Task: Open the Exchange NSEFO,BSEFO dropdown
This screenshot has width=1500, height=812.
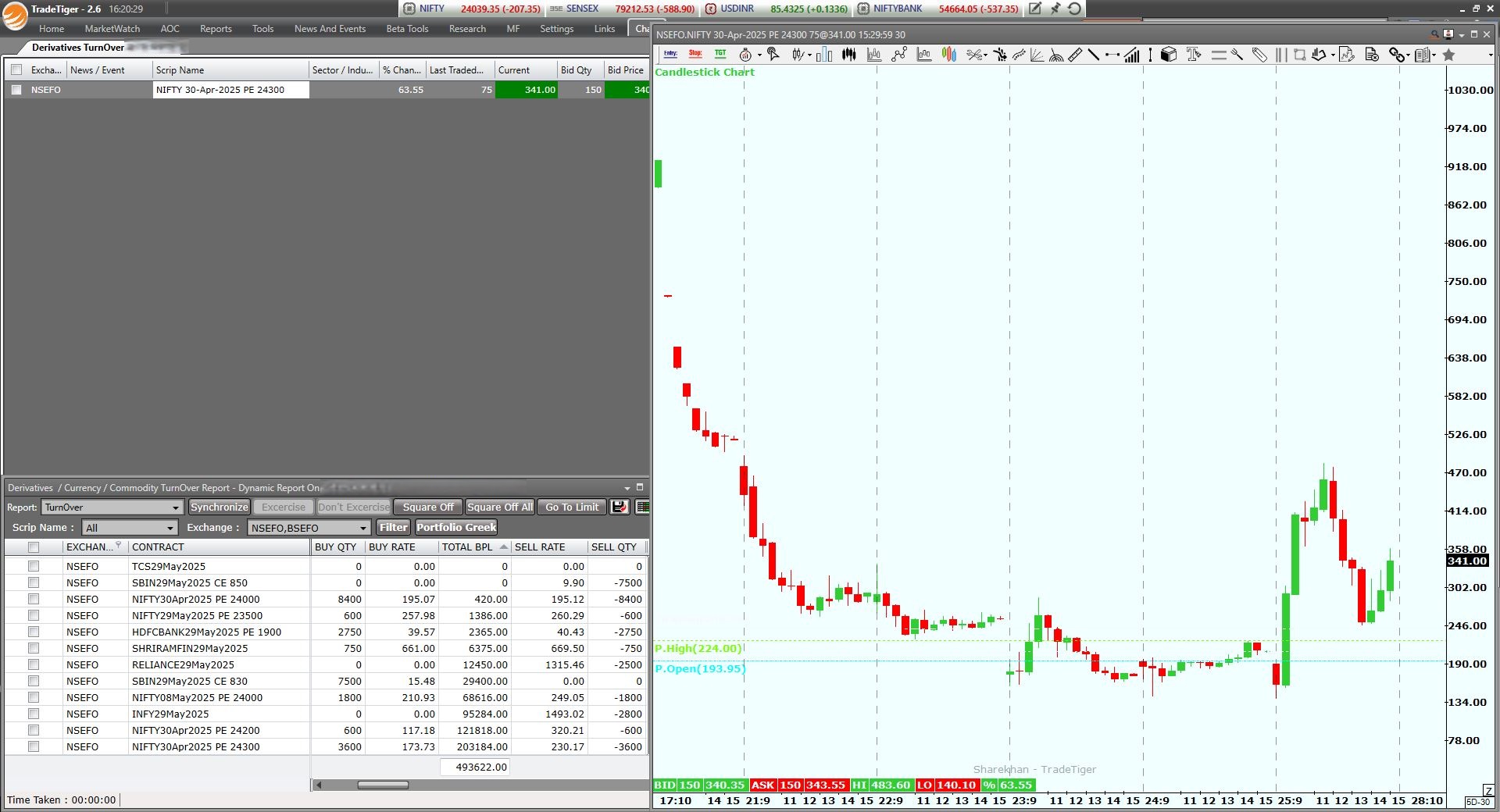Action: point(309,528)
